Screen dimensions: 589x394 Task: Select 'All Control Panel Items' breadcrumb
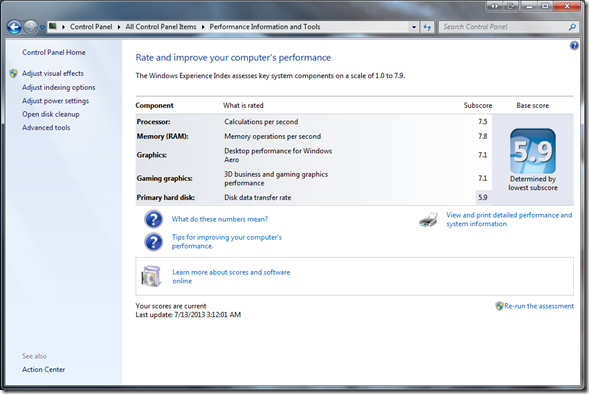click(161, 27)
